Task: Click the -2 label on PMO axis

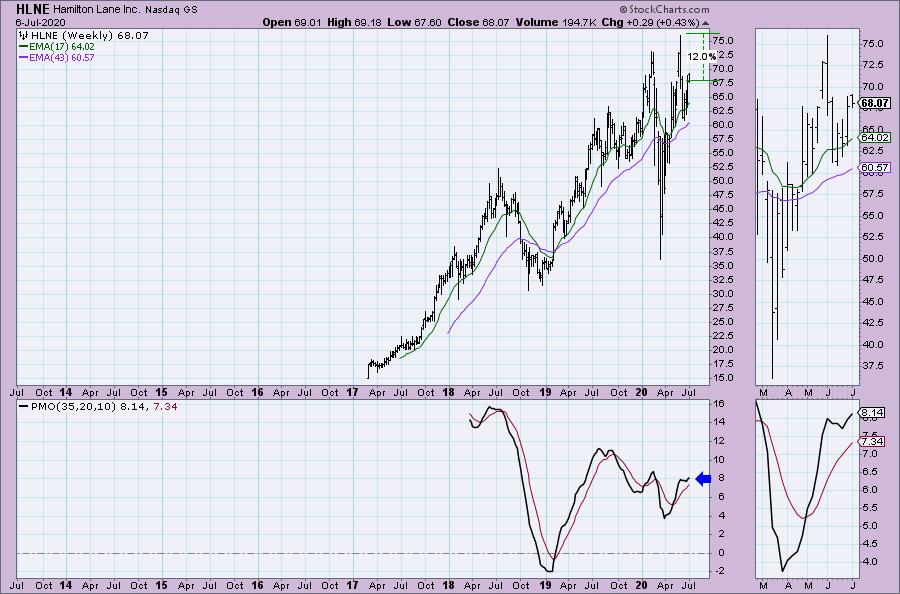Action: click(x=719, y=571)
